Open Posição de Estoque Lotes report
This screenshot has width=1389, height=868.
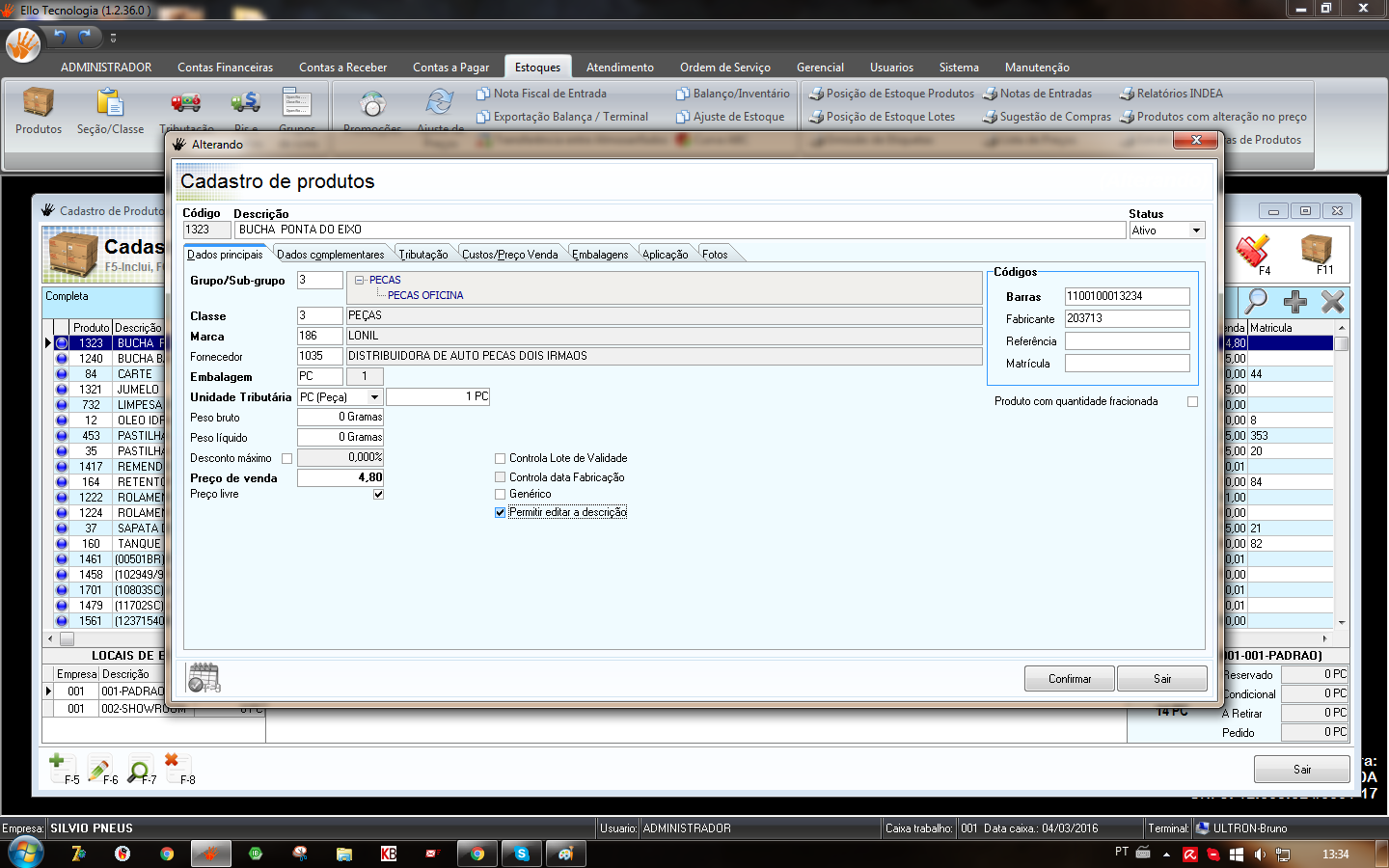[x=882, y=117]
